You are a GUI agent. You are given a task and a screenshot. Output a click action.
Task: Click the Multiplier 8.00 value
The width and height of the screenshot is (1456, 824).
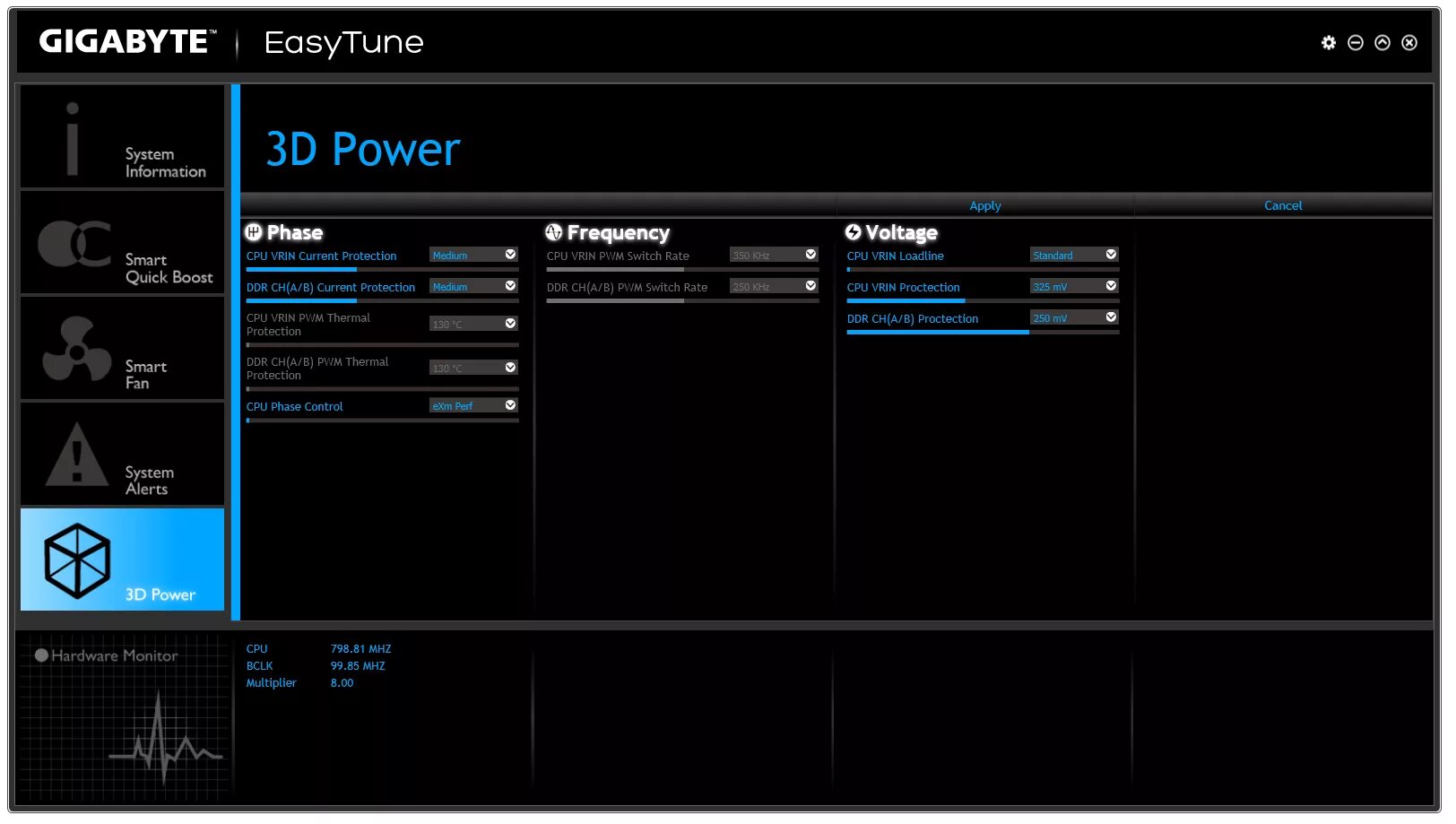coord(342,683)
